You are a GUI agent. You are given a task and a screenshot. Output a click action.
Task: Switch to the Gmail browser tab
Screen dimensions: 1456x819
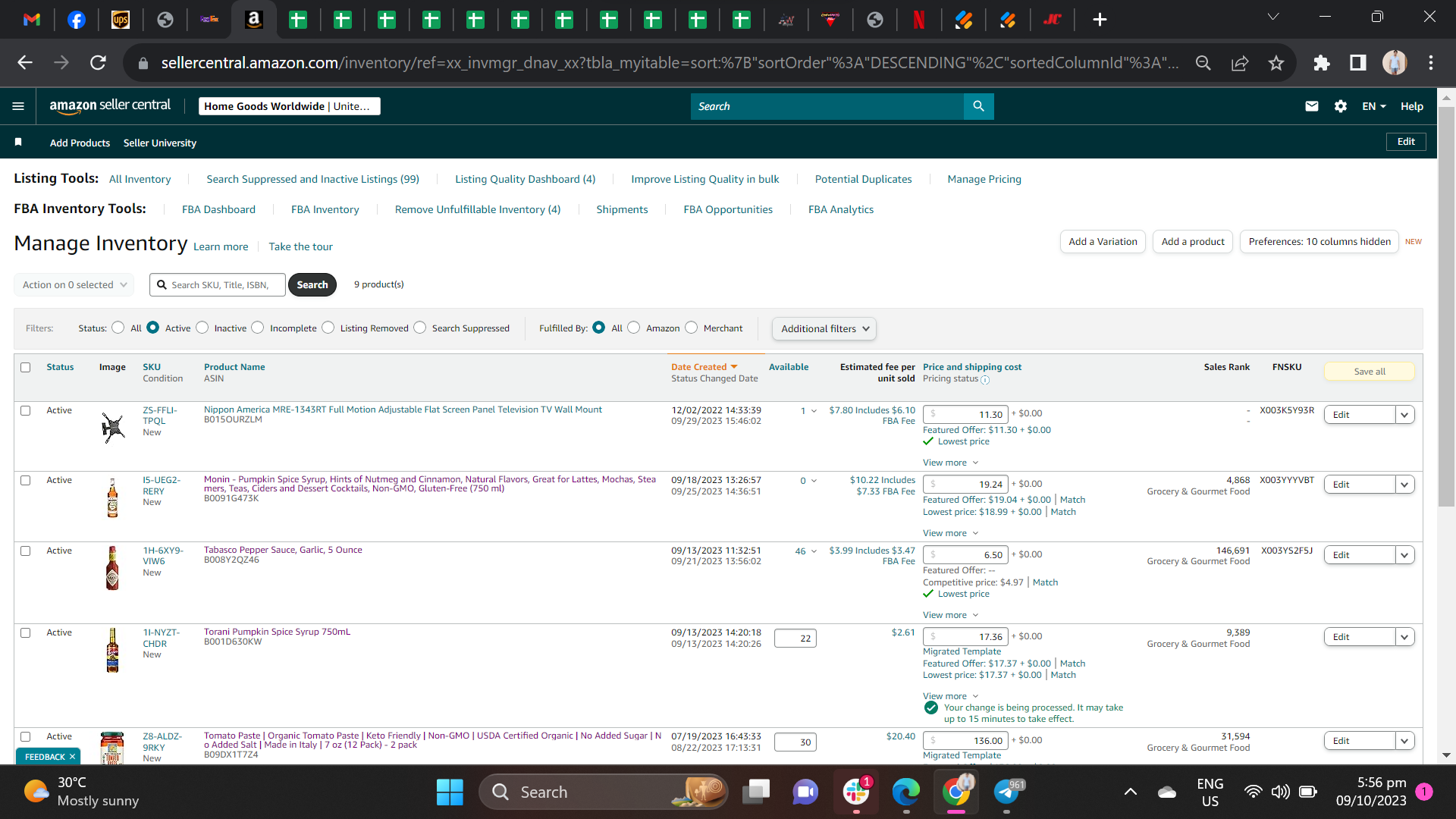click(x=32, y=20)
